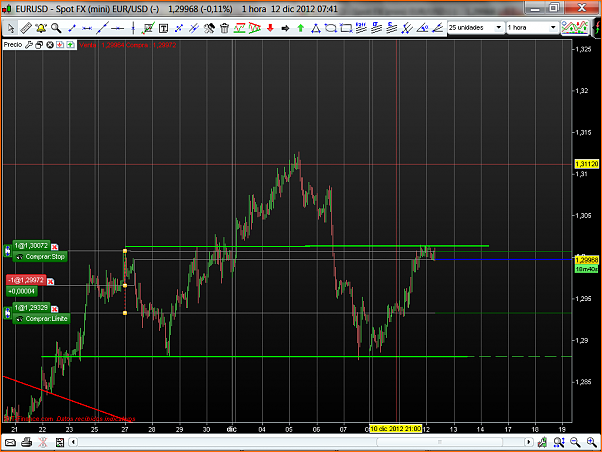Select the segment drawing tool

point(72,28)
